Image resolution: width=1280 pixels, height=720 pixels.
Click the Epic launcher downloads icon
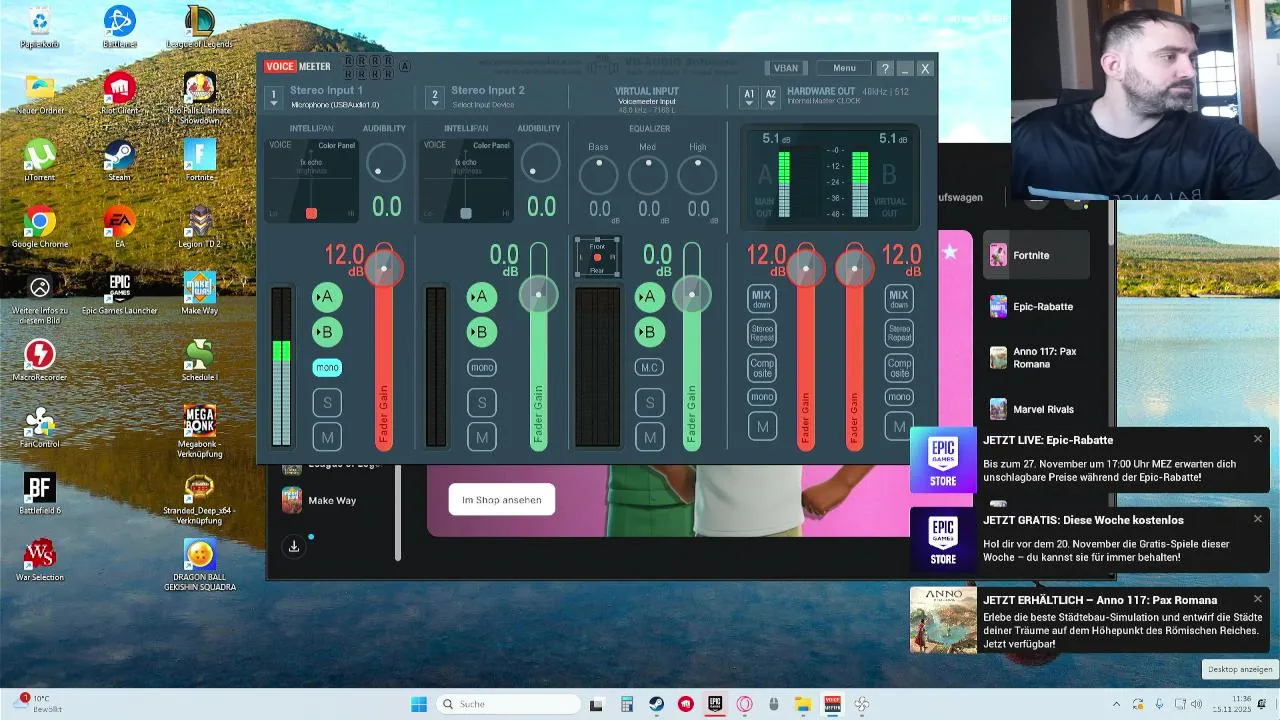click(x=294, y=546)
